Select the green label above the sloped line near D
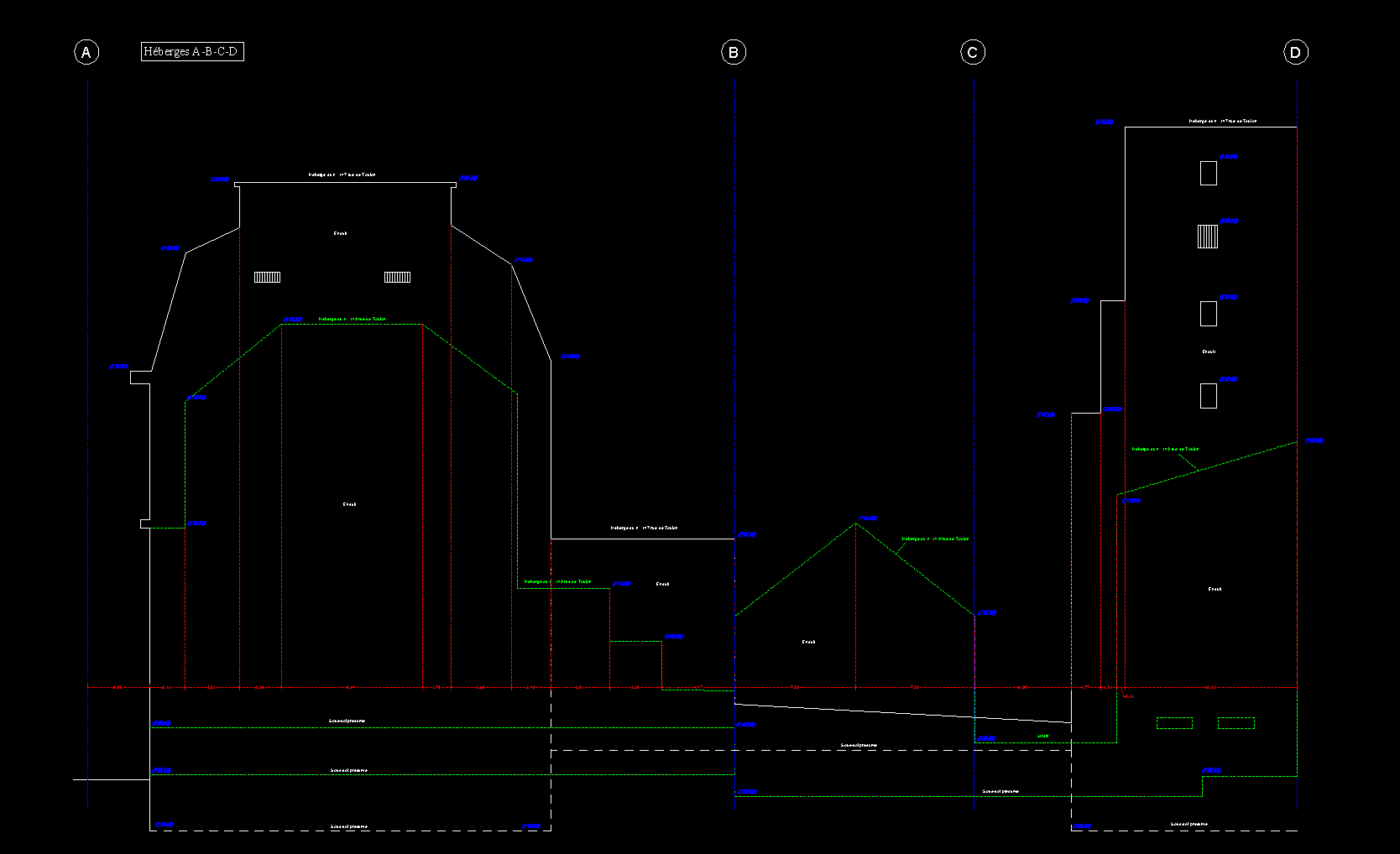1400x854 pixels. pyautogui.click(x=1165, y=449)
